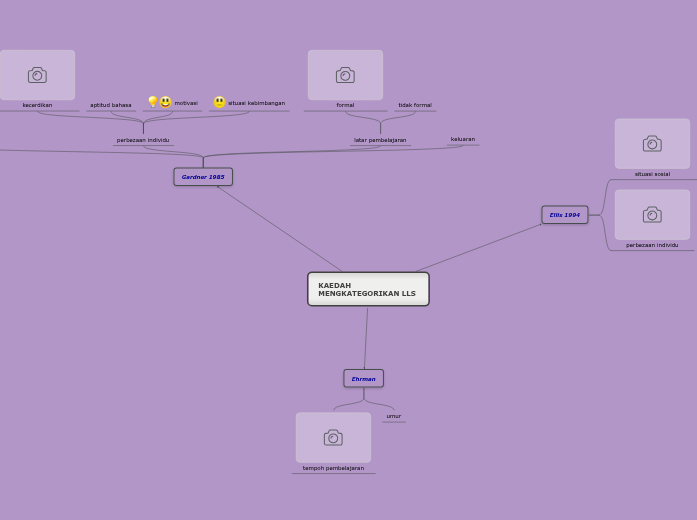Select the latar pembelajaran node
The width and height of the screenshot is (697, 520).
380,140
